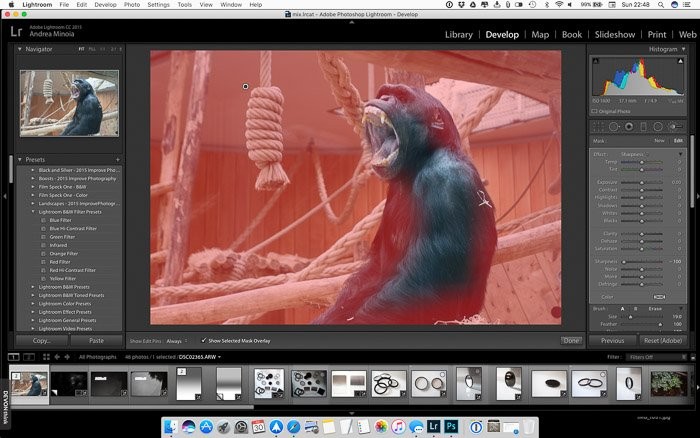
Task: Select brush B
Action: pyautogui.click(x=636, y=309)
